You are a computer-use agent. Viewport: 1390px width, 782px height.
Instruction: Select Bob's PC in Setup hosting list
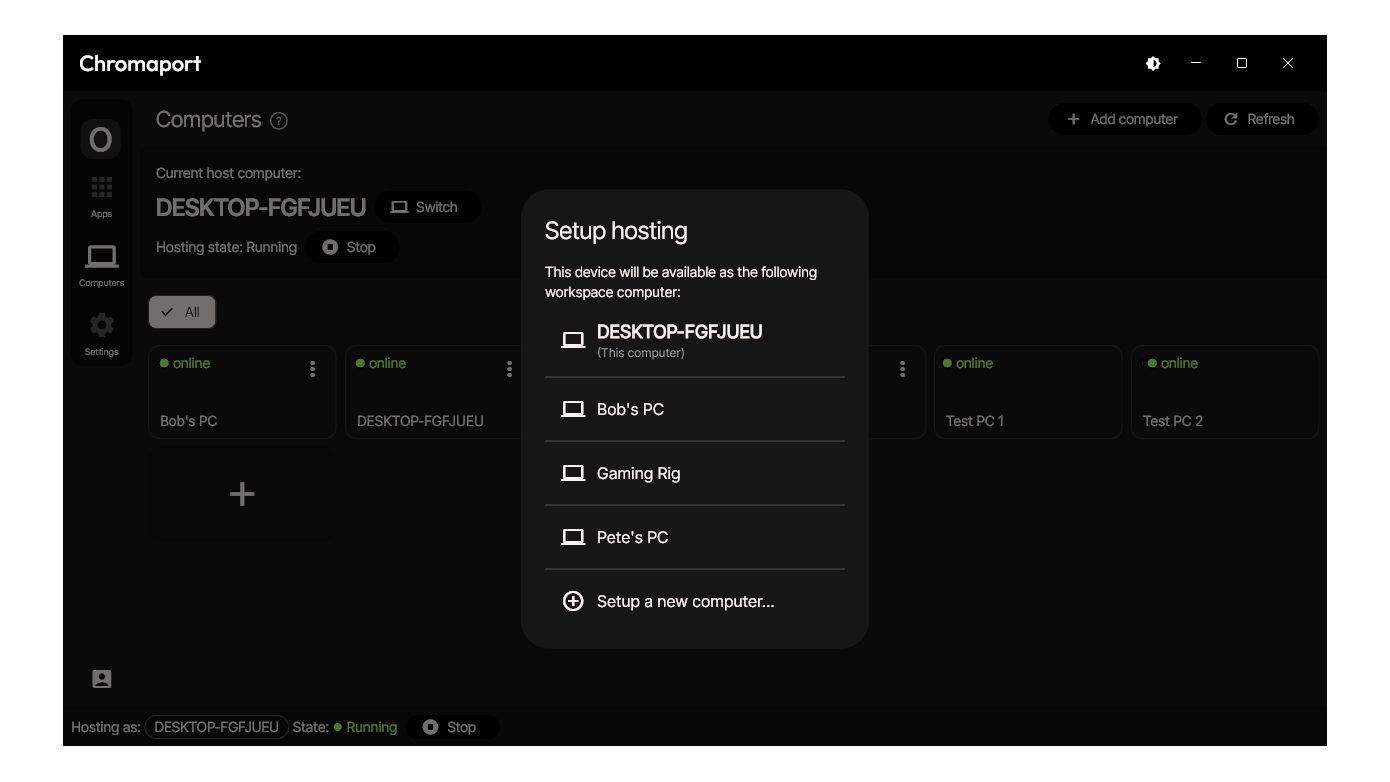click(694, 409)
